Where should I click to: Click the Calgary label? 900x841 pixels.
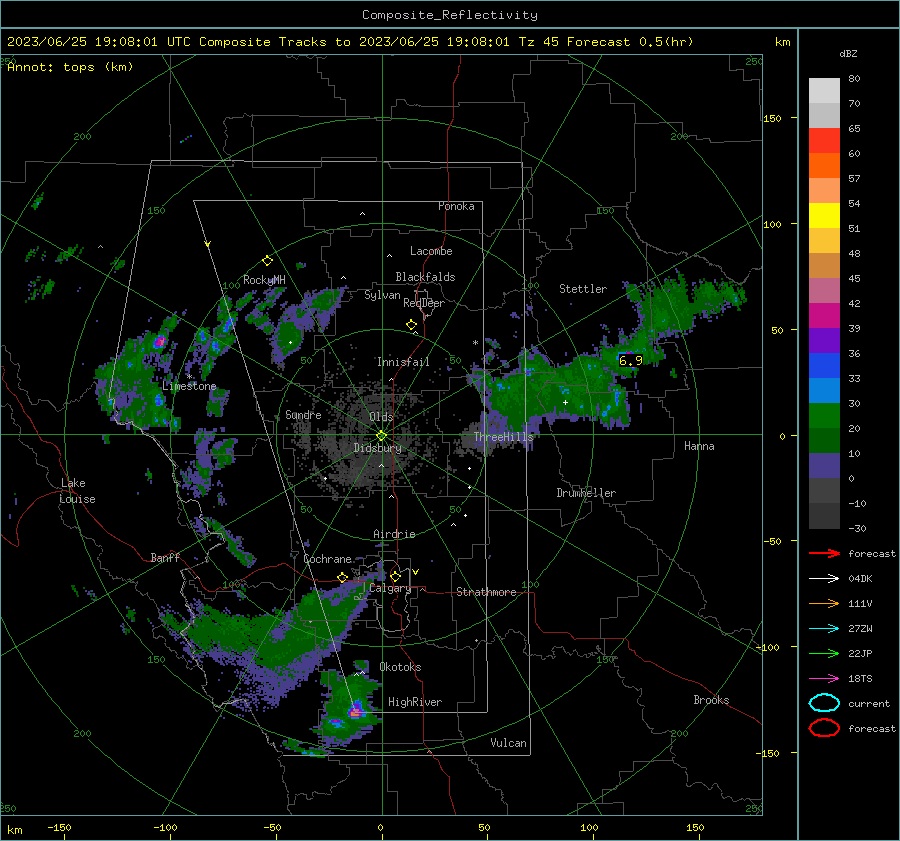(x=390, y=588)
